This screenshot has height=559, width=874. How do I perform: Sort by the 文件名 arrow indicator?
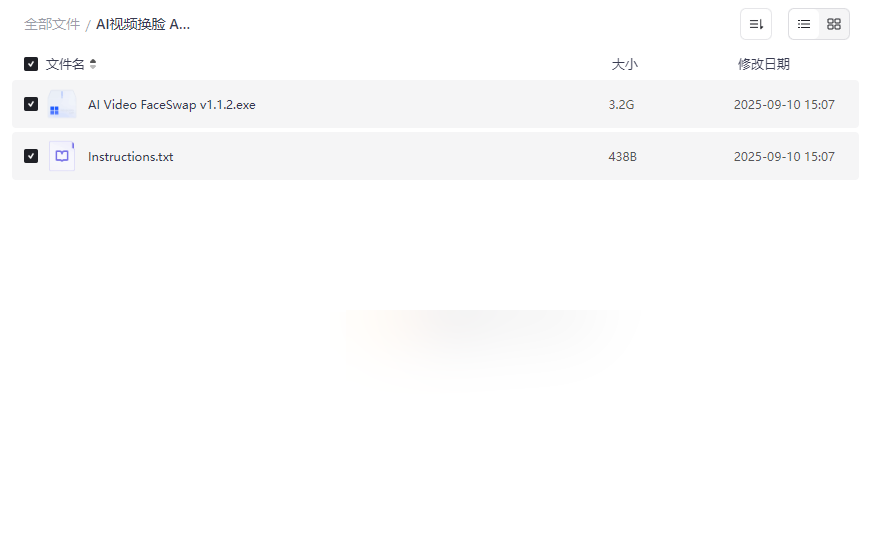coord(93,64)
